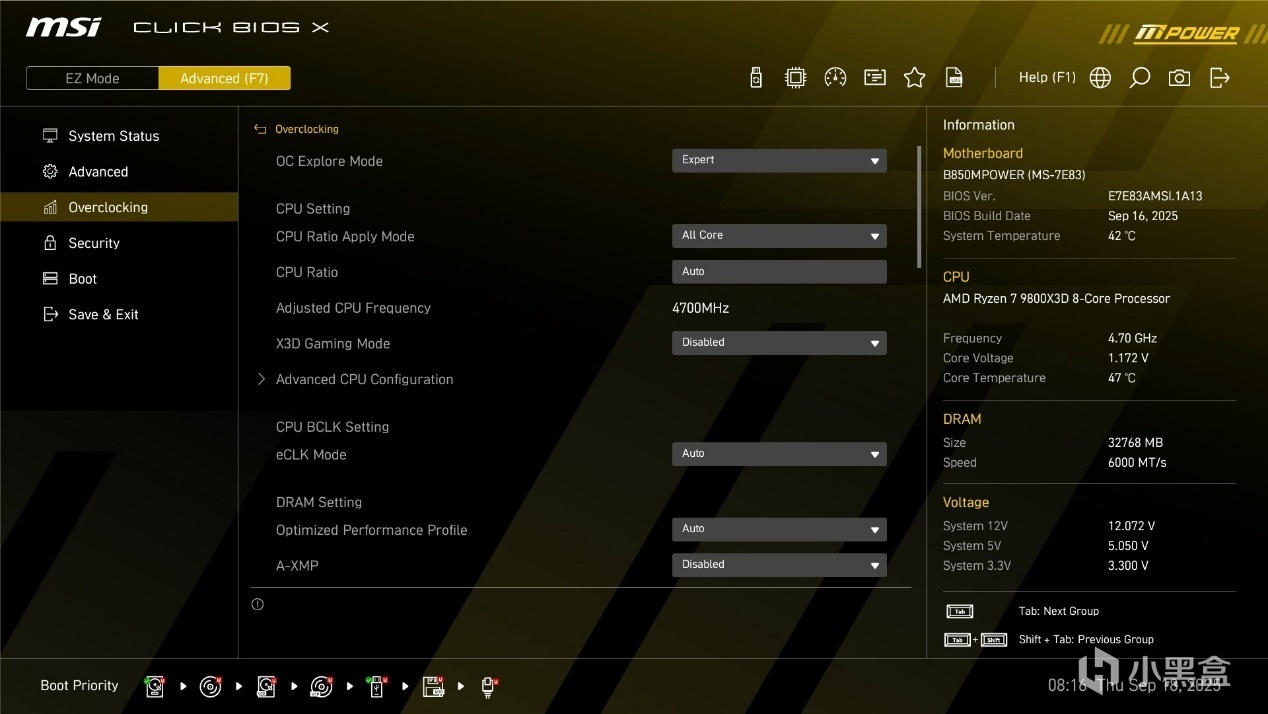The height and width of the screenshot is (714, 1268).
Task: Click Help (F1) button
Action: tap(1047, 78)
